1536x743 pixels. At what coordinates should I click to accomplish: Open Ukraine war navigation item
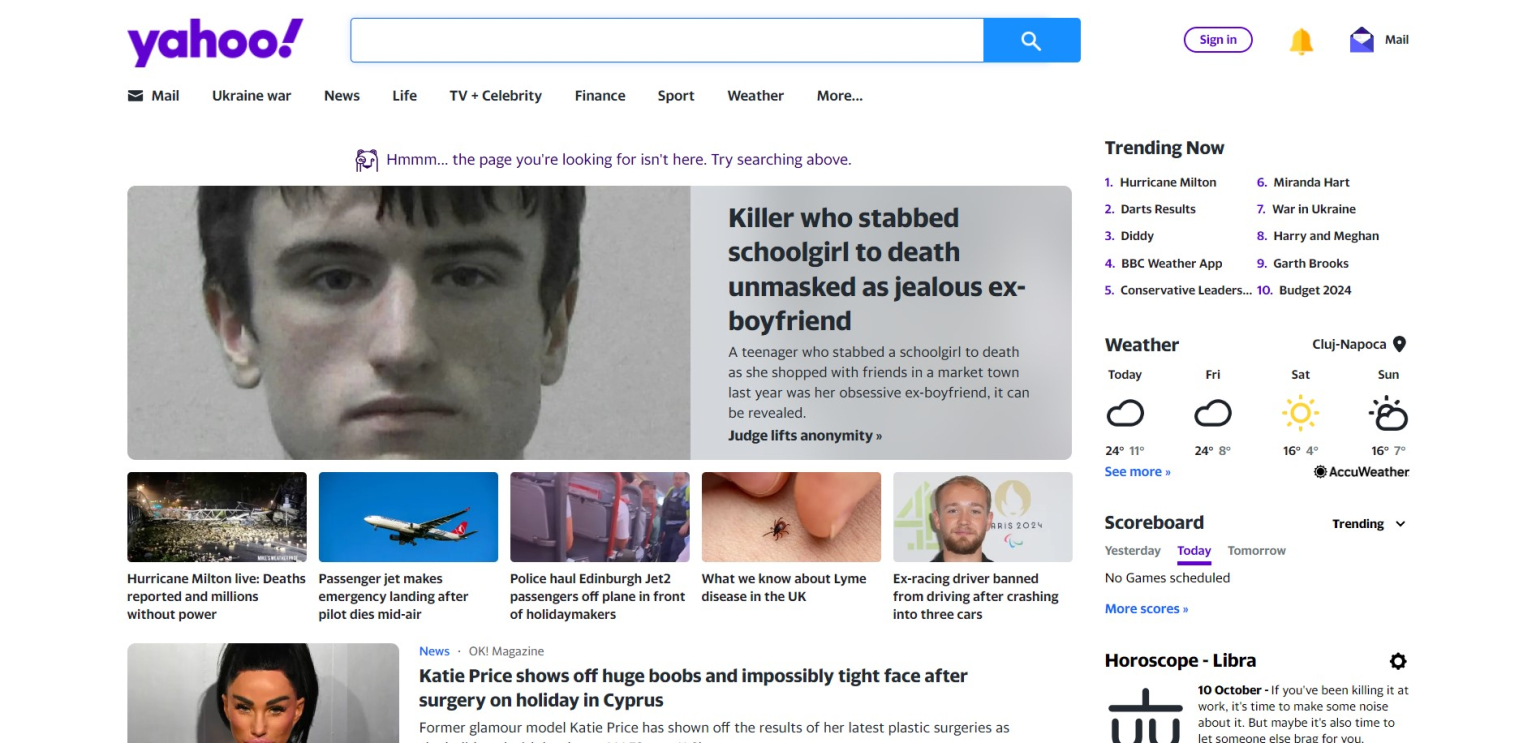point(251,96)
